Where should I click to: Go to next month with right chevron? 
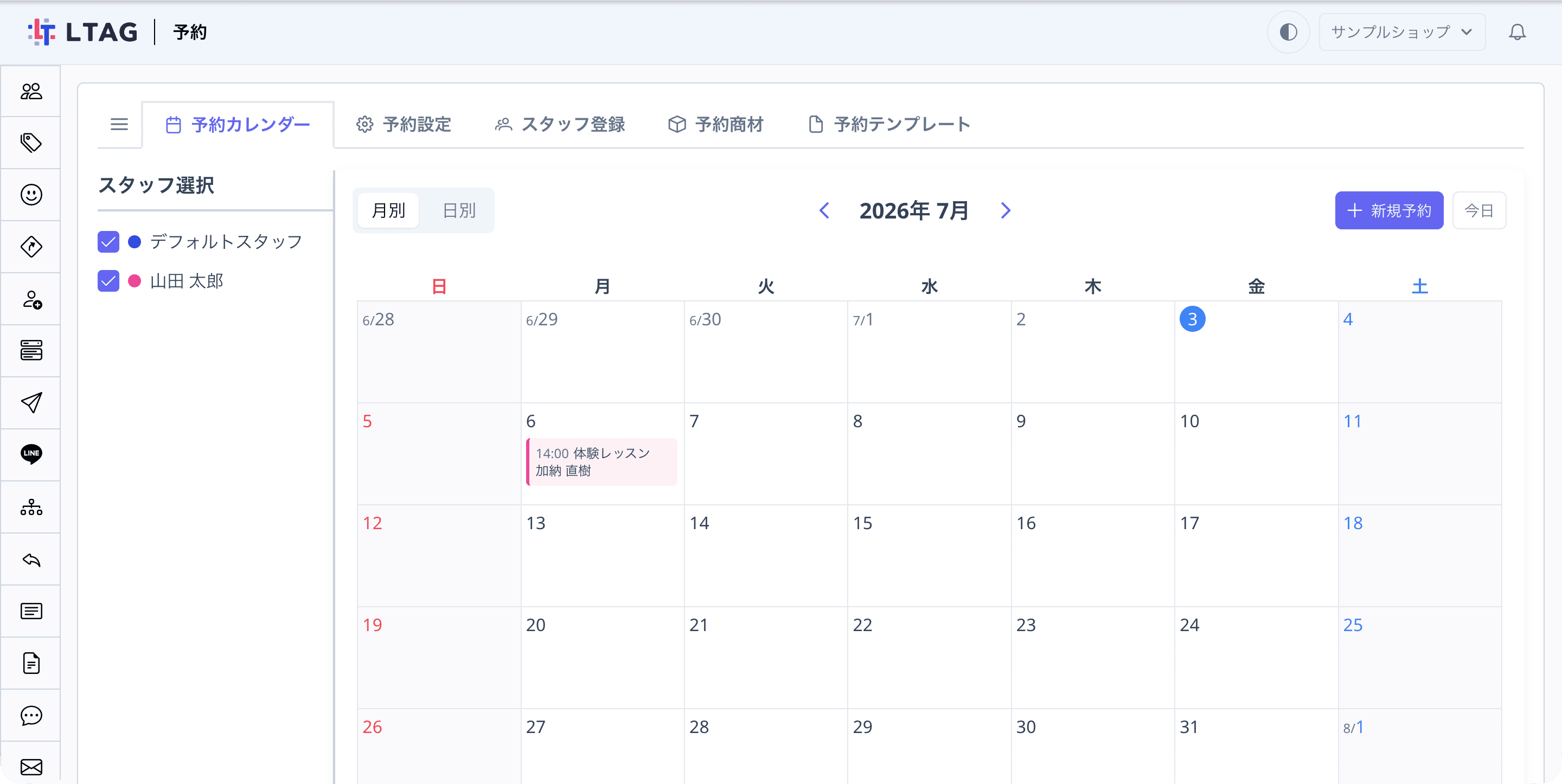(x=1006, y=210)
